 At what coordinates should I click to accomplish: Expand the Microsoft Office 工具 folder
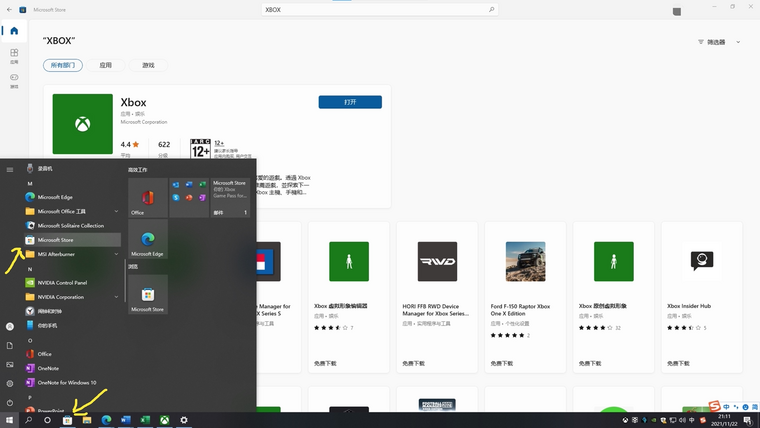pos(72,211)
